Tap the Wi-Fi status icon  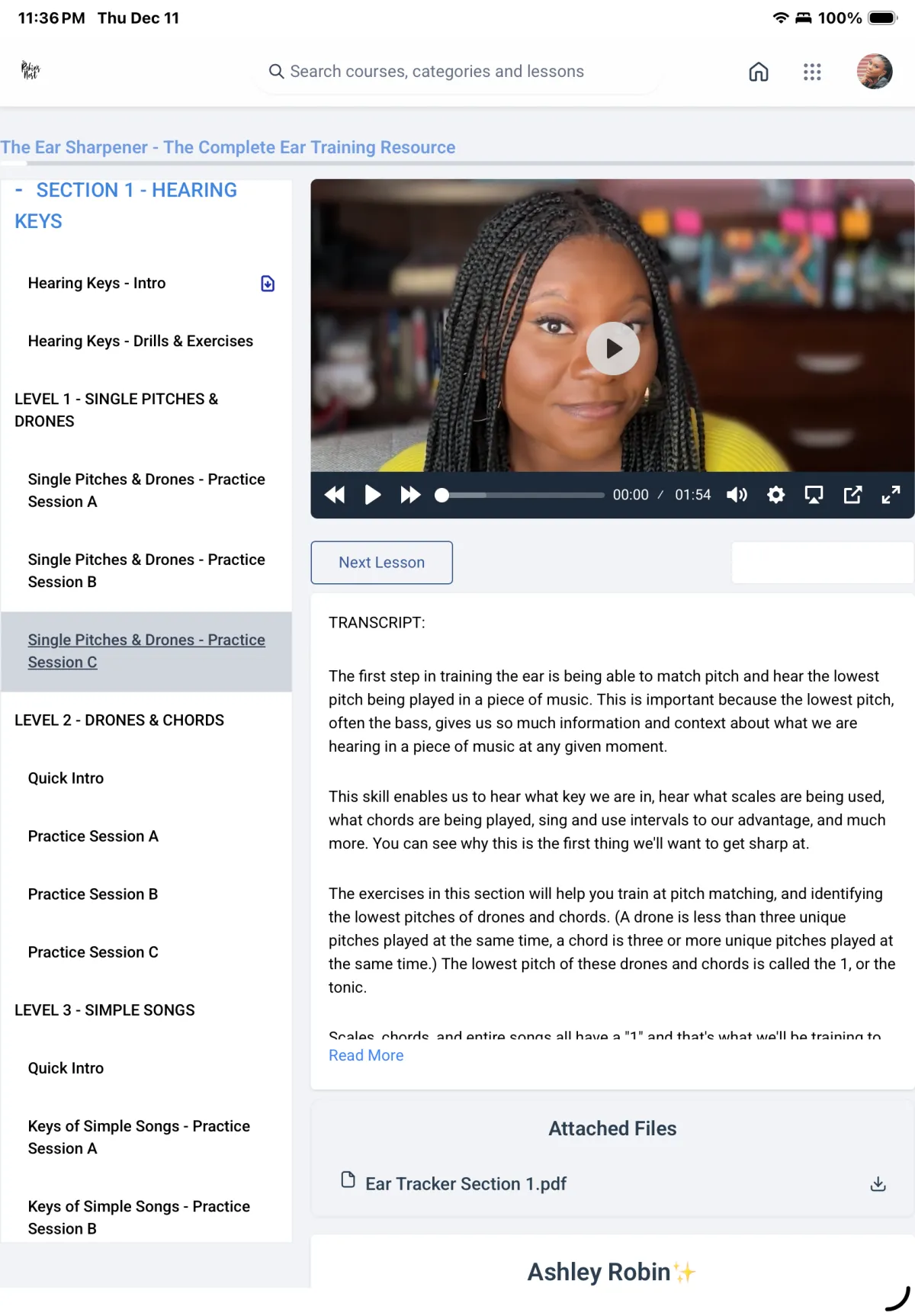[x=781, y=18]
